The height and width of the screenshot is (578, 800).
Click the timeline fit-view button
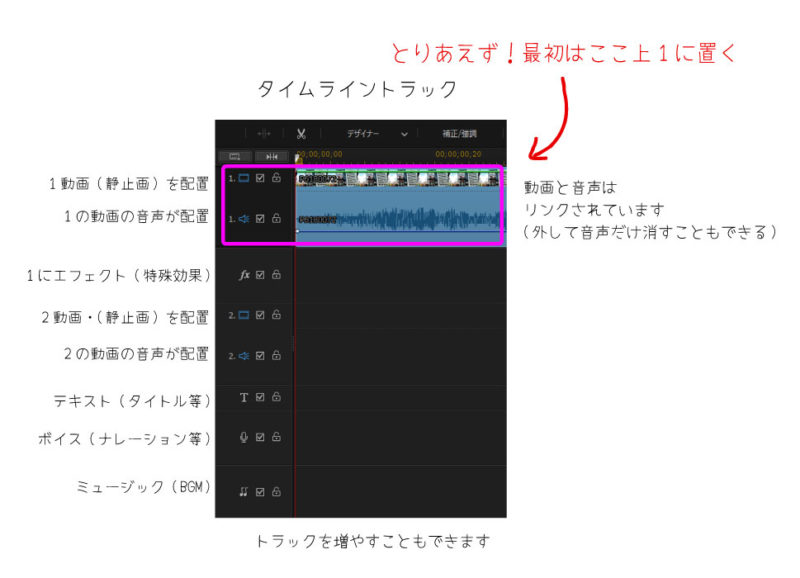coord(235,156)
